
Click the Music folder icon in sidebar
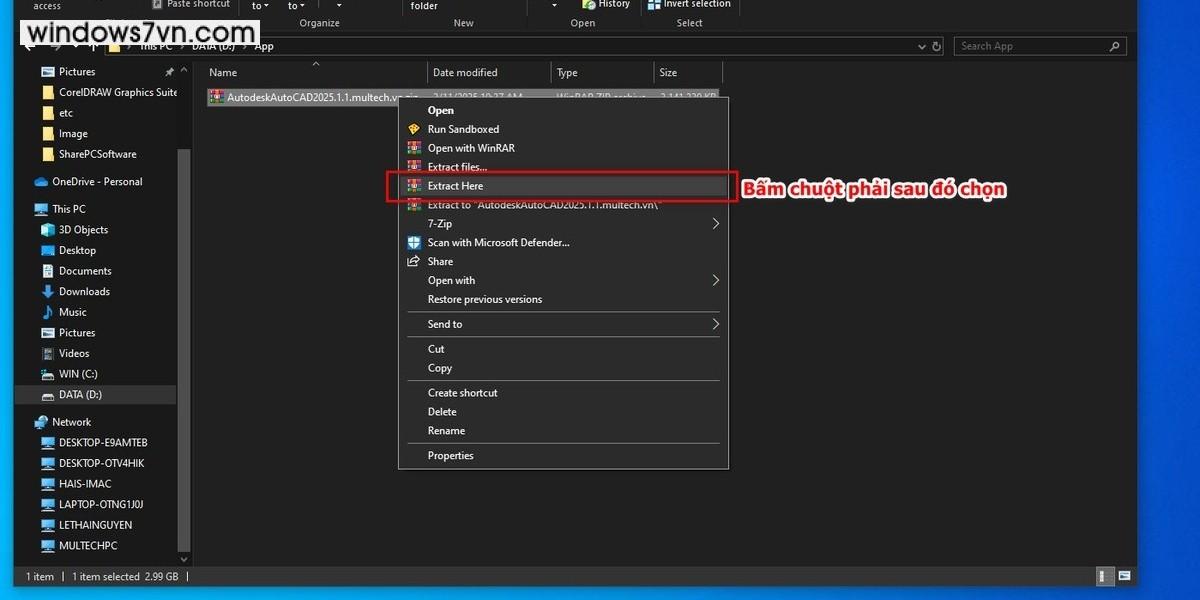coord(48,312)
